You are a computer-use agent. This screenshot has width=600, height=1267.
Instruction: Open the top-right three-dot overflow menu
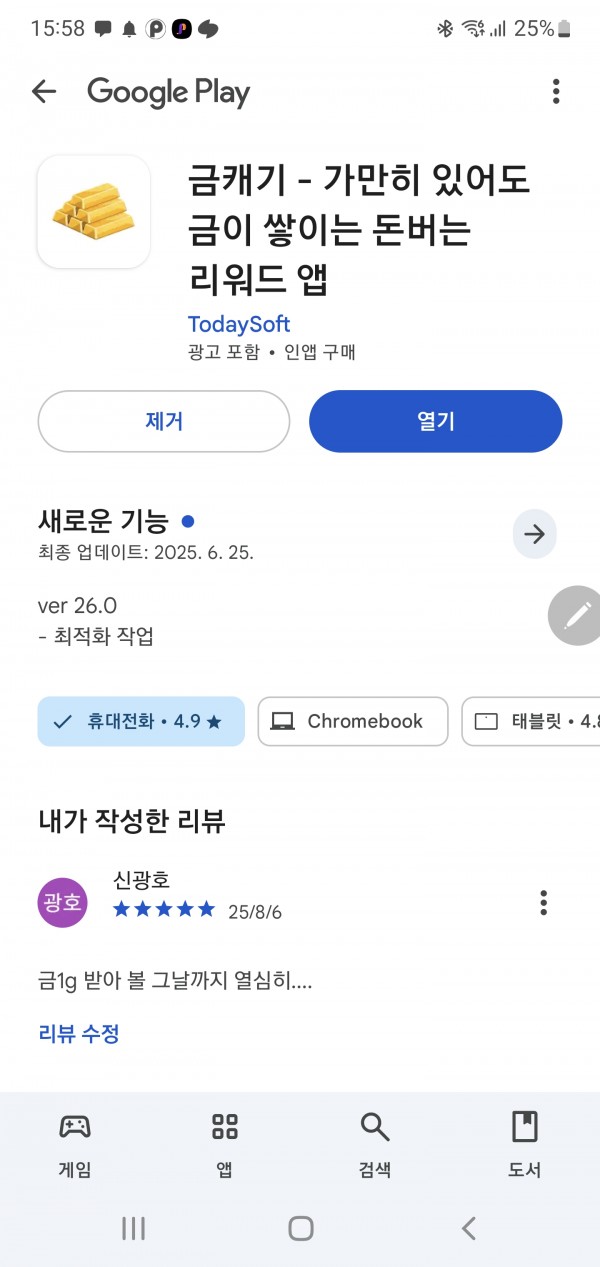click(556, 92)
